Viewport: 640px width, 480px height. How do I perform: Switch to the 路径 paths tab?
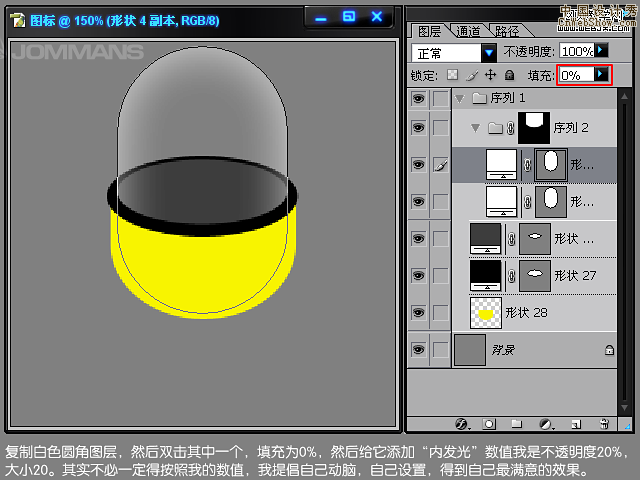(x=502, y=31)
